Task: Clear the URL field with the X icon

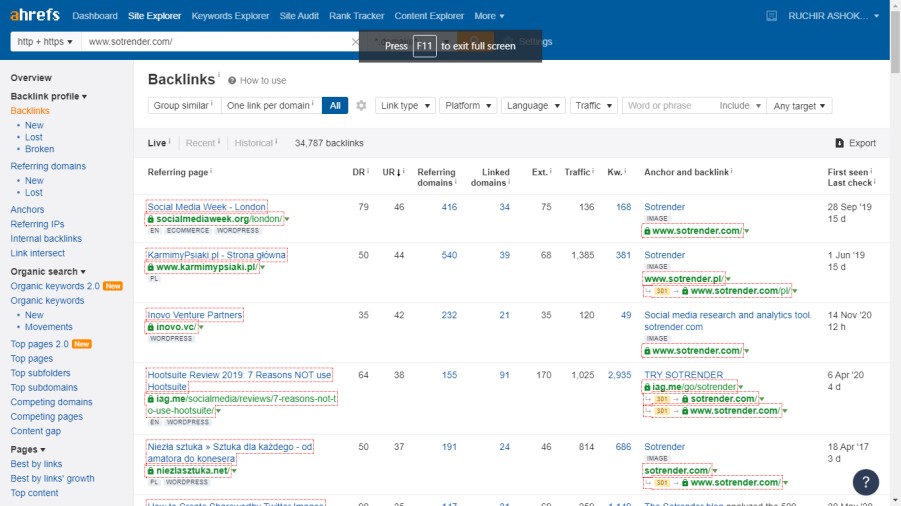Action: point(355,41)
